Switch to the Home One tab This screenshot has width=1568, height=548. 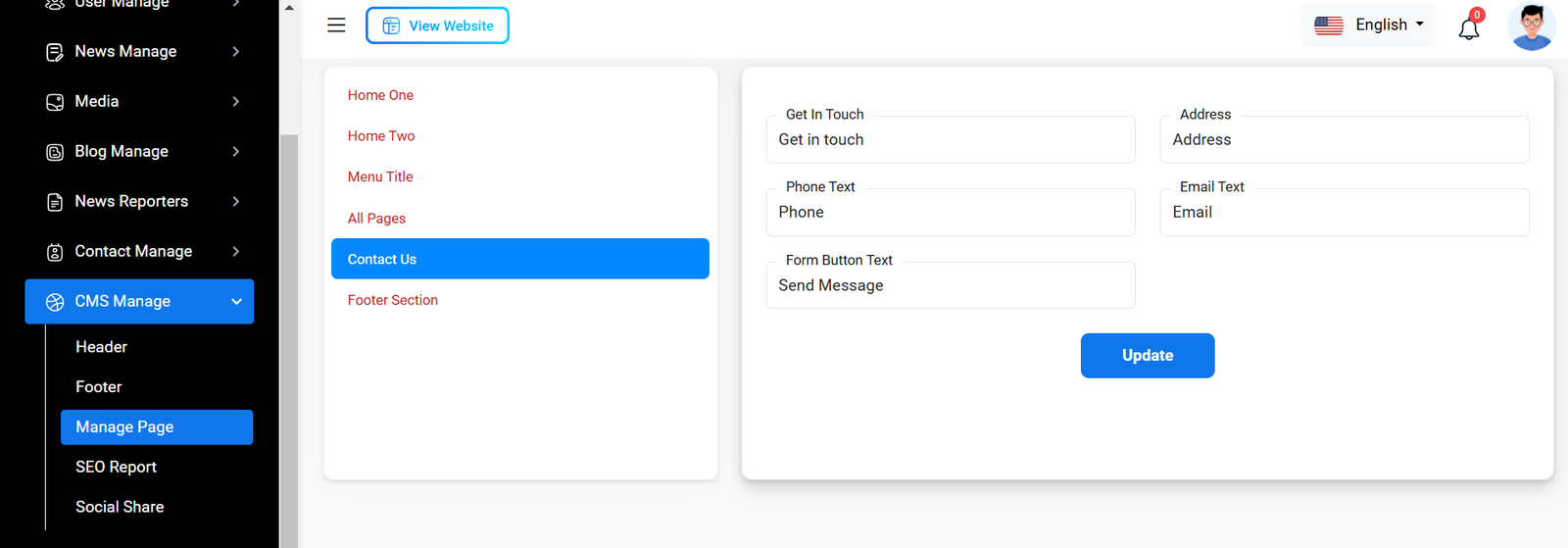pos(380,95)
